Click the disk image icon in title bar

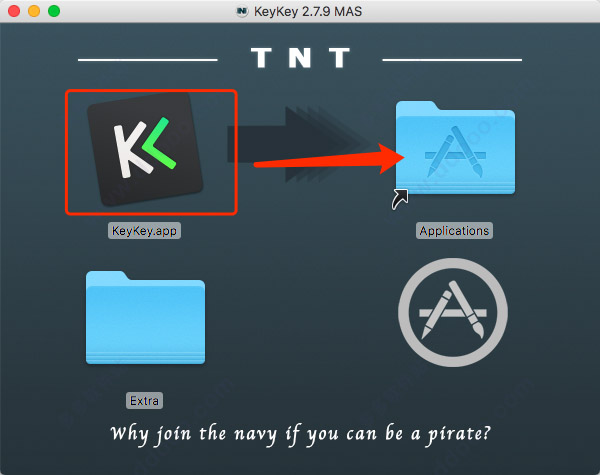242,11
